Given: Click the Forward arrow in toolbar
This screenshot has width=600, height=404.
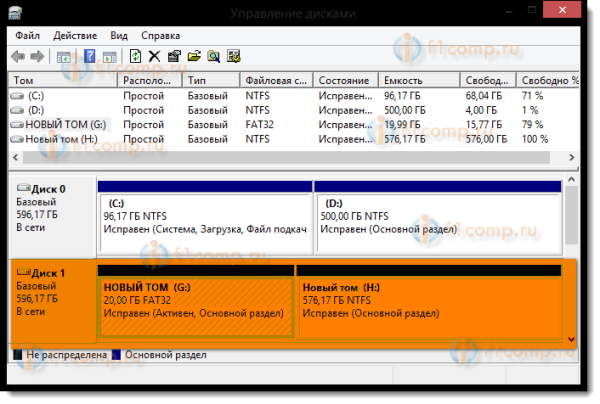Looking at the screenshot, I should coord(38,56).
